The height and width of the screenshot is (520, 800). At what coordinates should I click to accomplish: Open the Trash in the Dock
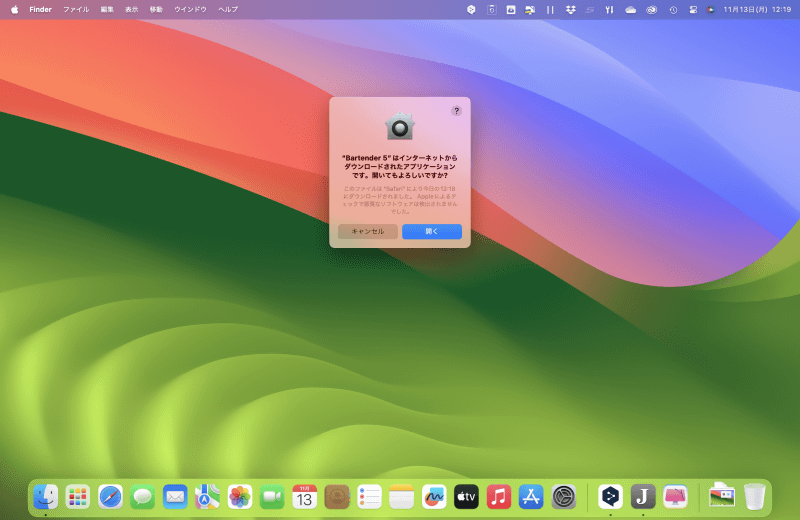[x=755, y=497]
